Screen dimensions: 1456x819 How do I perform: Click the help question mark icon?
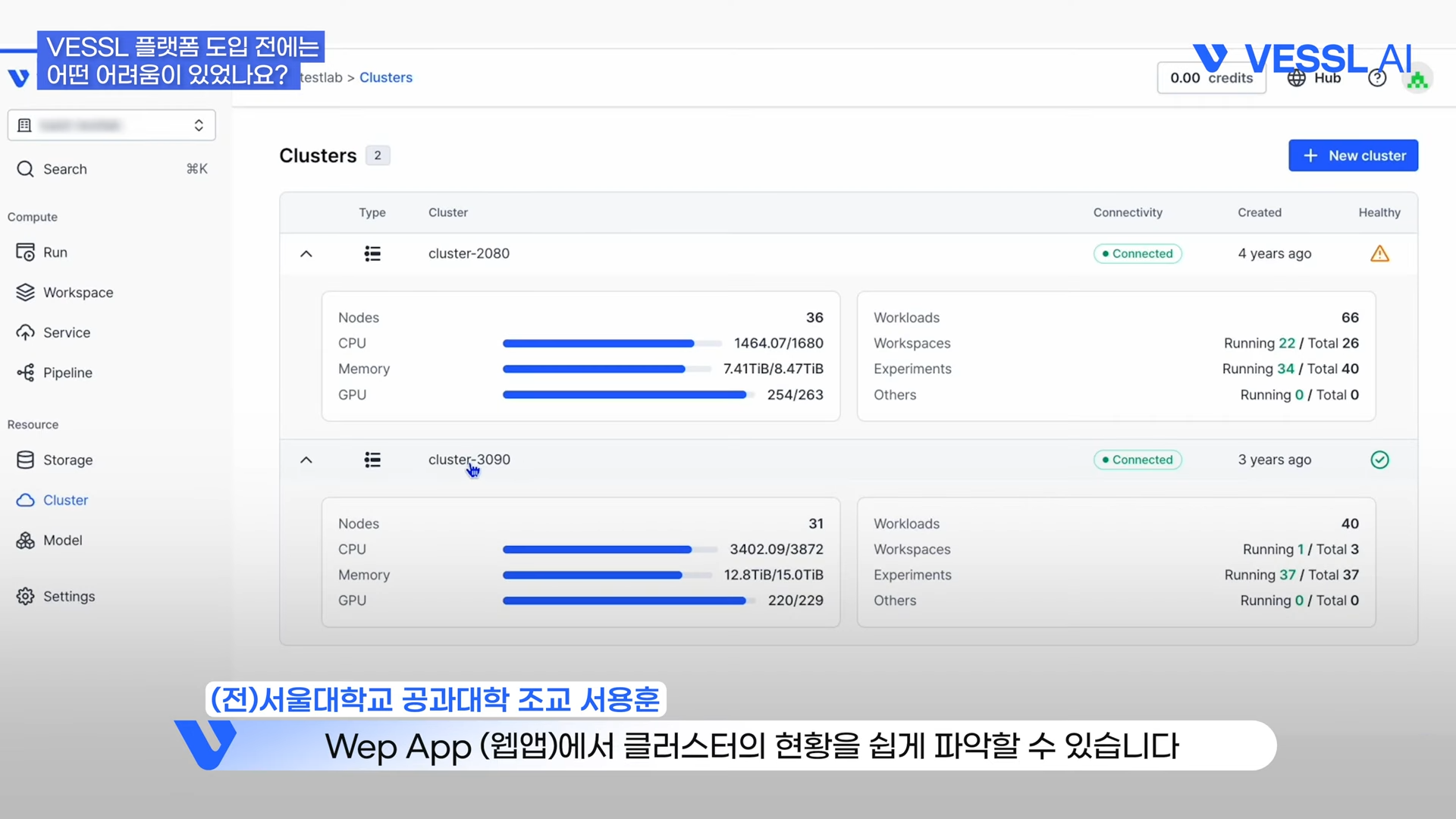tap(1377, 77)
